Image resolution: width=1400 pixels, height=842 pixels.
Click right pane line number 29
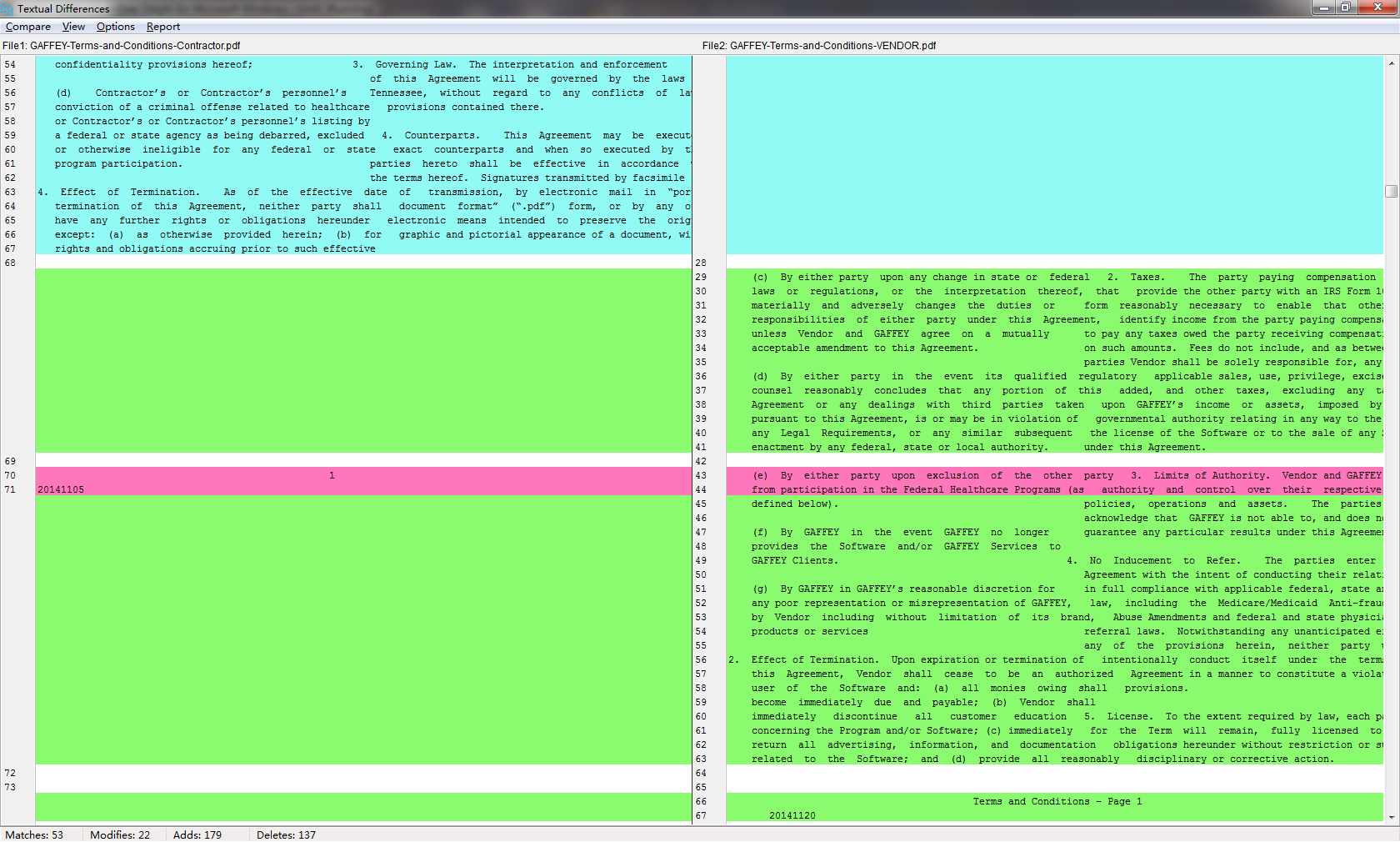click(x=701, y=277)
